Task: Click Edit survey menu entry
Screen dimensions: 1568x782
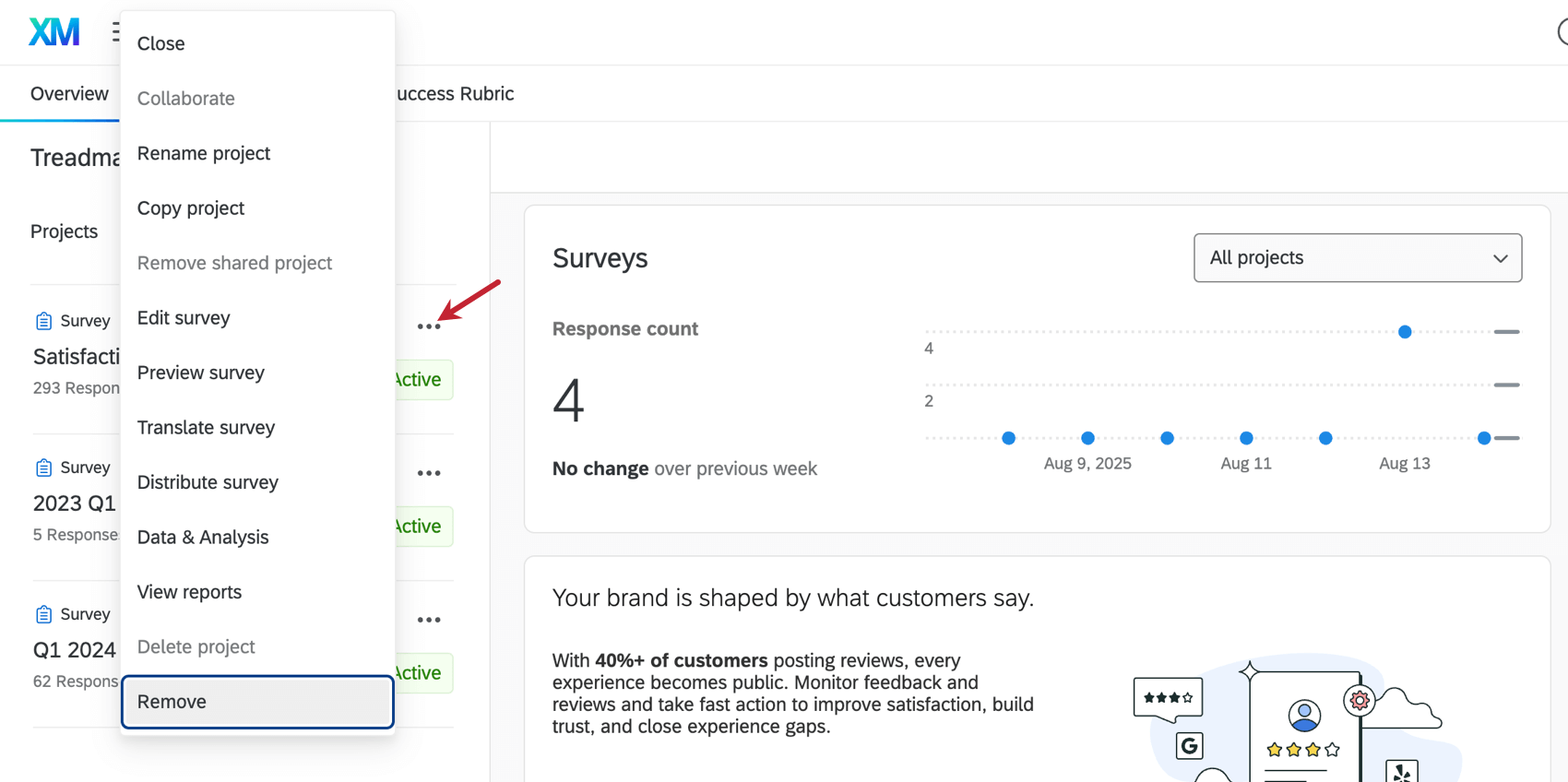Action: (x=184, y=318)
